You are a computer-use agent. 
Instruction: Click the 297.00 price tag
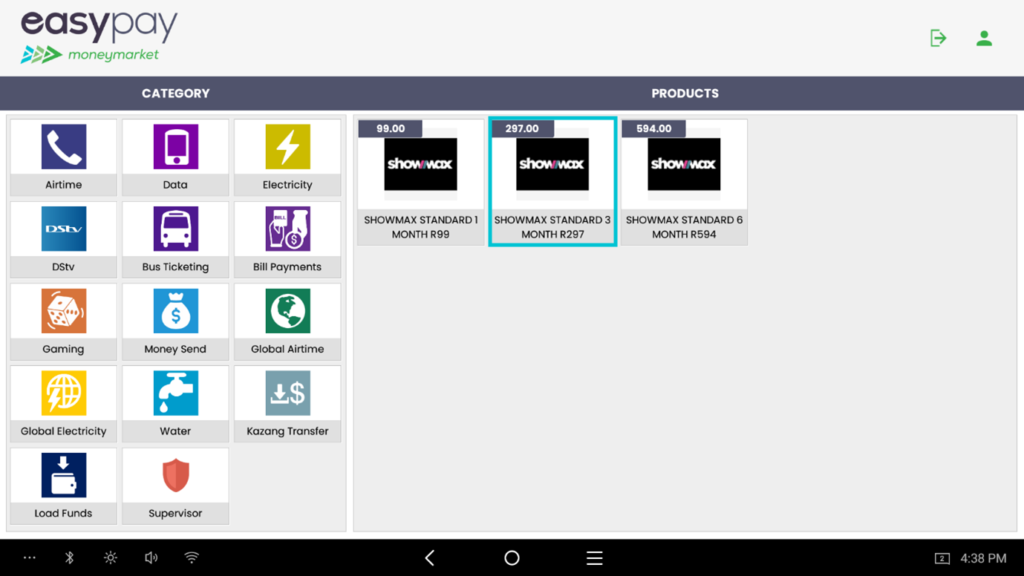(522, 129)
